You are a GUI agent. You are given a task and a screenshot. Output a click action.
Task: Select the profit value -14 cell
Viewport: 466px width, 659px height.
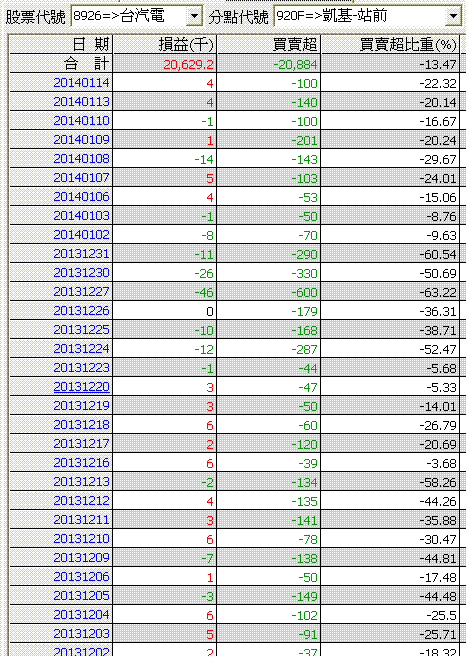(x=204, y=159)
